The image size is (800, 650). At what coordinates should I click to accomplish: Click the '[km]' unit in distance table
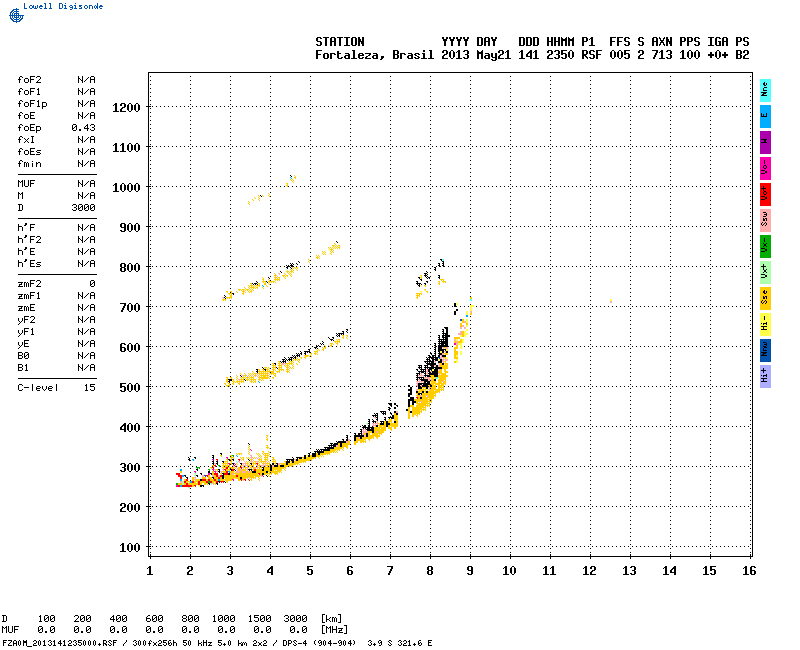click(331, 618)
